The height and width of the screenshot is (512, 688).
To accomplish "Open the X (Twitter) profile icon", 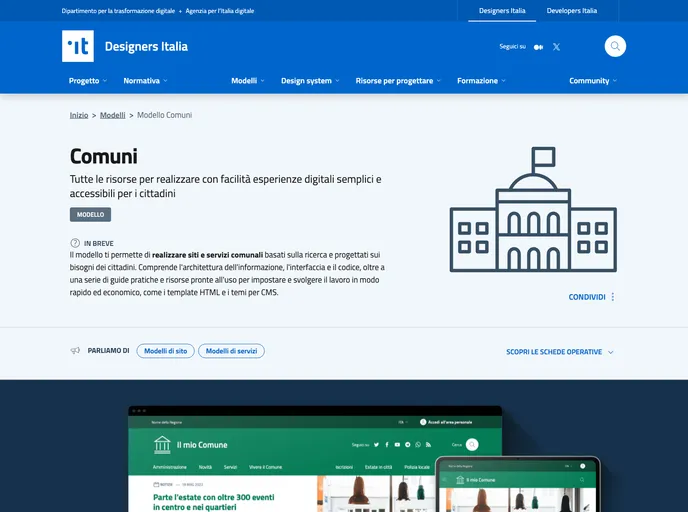I will tap(556, 47).
